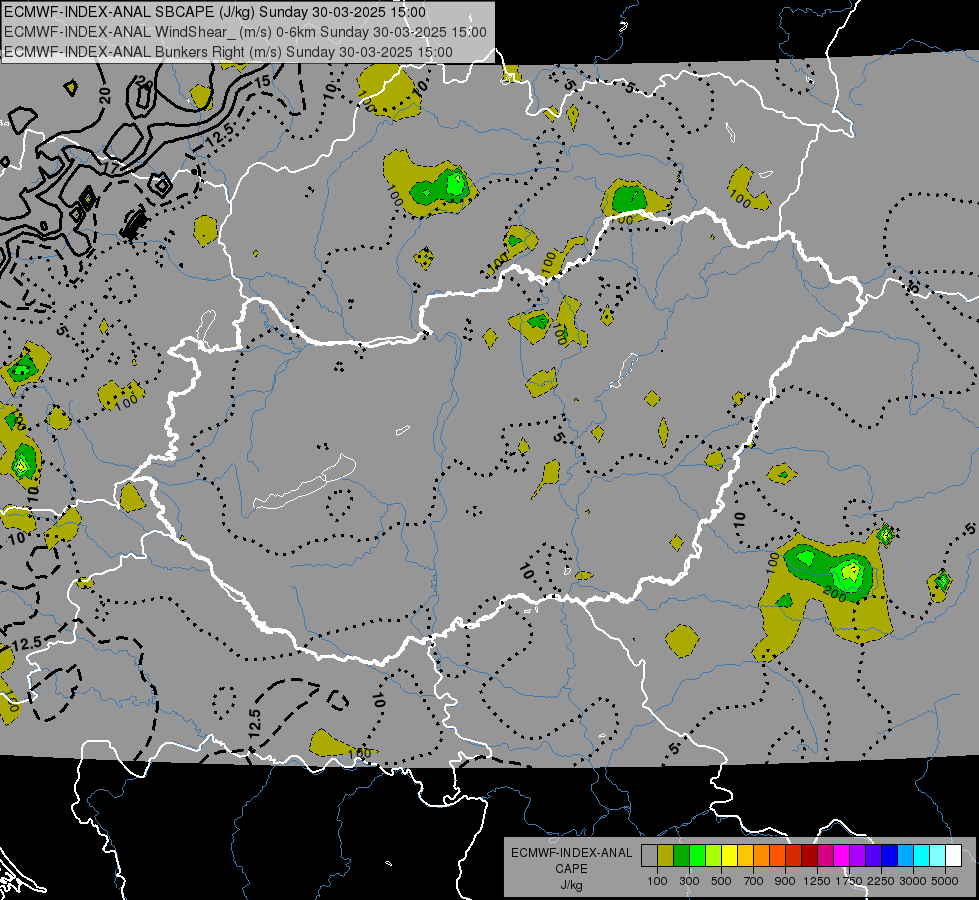The width and height of the screenshot is (979, 900).
Task: Click legend tick value 5000
Action: click(x=945, y=881)
